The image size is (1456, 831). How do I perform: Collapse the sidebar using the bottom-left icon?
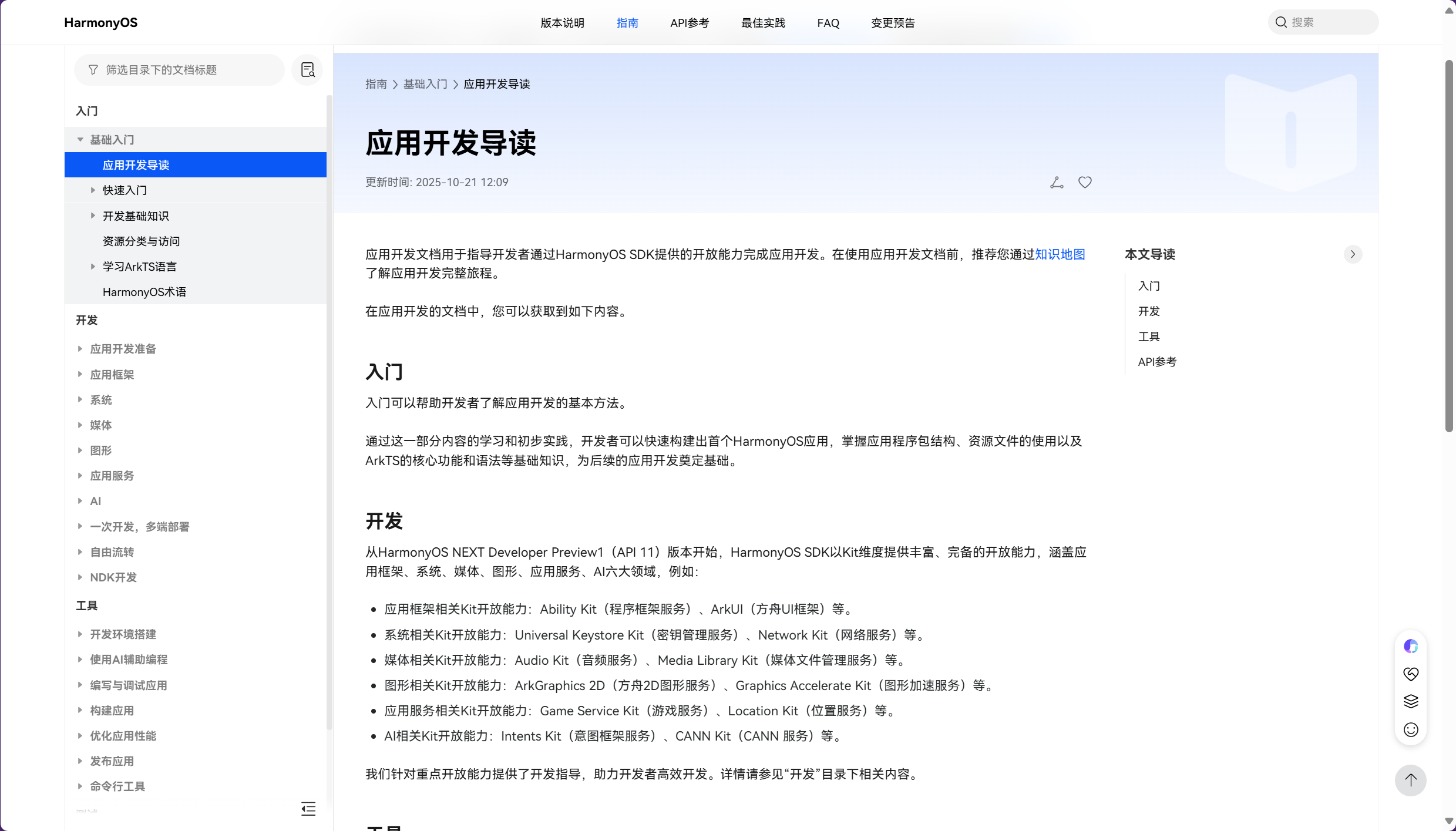308,809
